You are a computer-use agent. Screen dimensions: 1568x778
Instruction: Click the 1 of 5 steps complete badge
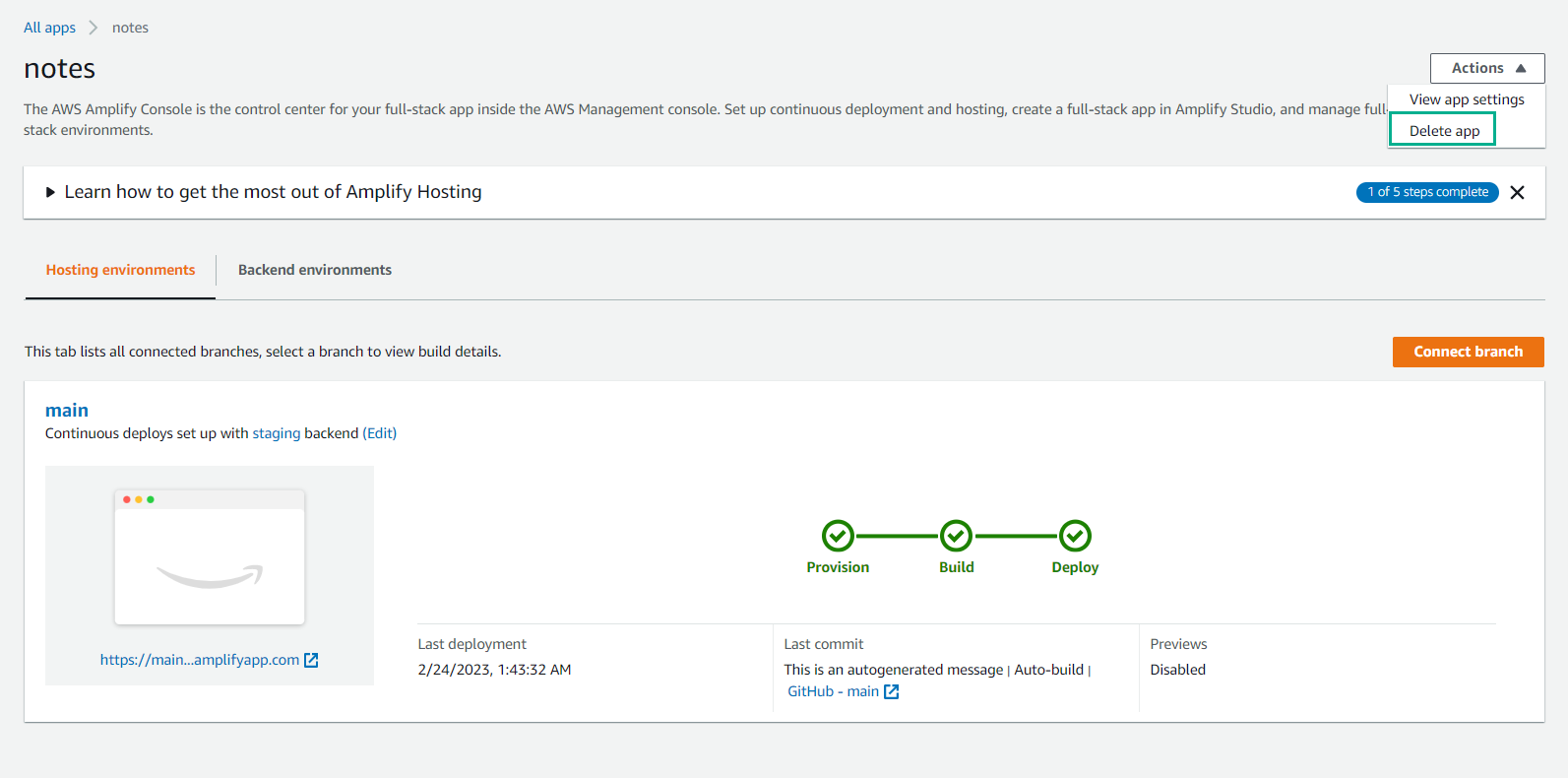[1427, 192]
